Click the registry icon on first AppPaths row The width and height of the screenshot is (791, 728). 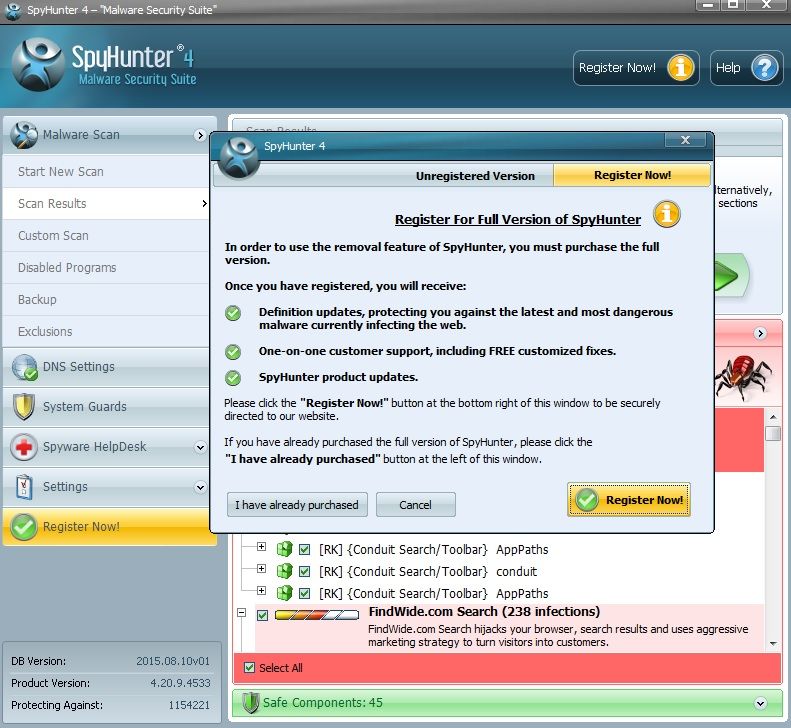pyautogui.click(x=285, y=549)
